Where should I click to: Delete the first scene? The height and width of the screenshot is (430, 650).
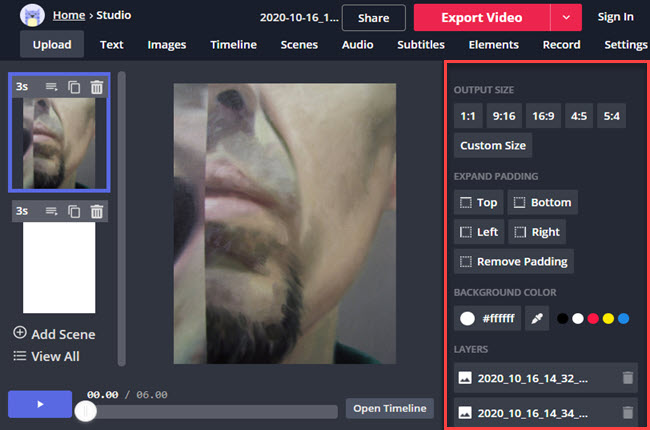pyautogui.click(x=97, y=87)
